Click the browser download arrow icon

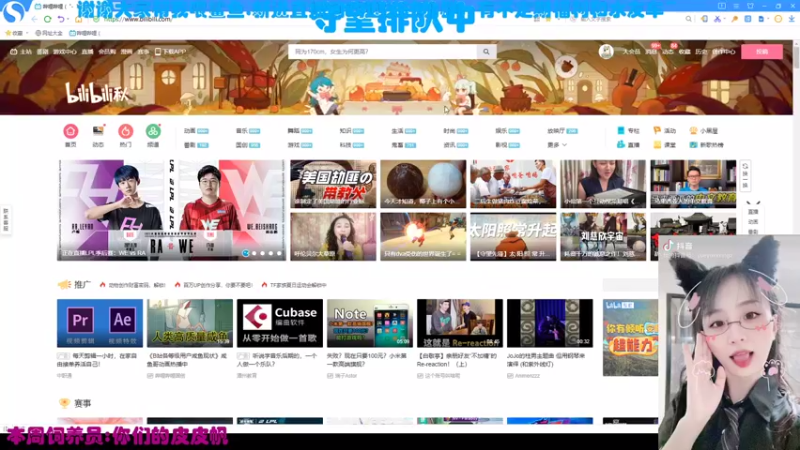(x=791, y=19)
